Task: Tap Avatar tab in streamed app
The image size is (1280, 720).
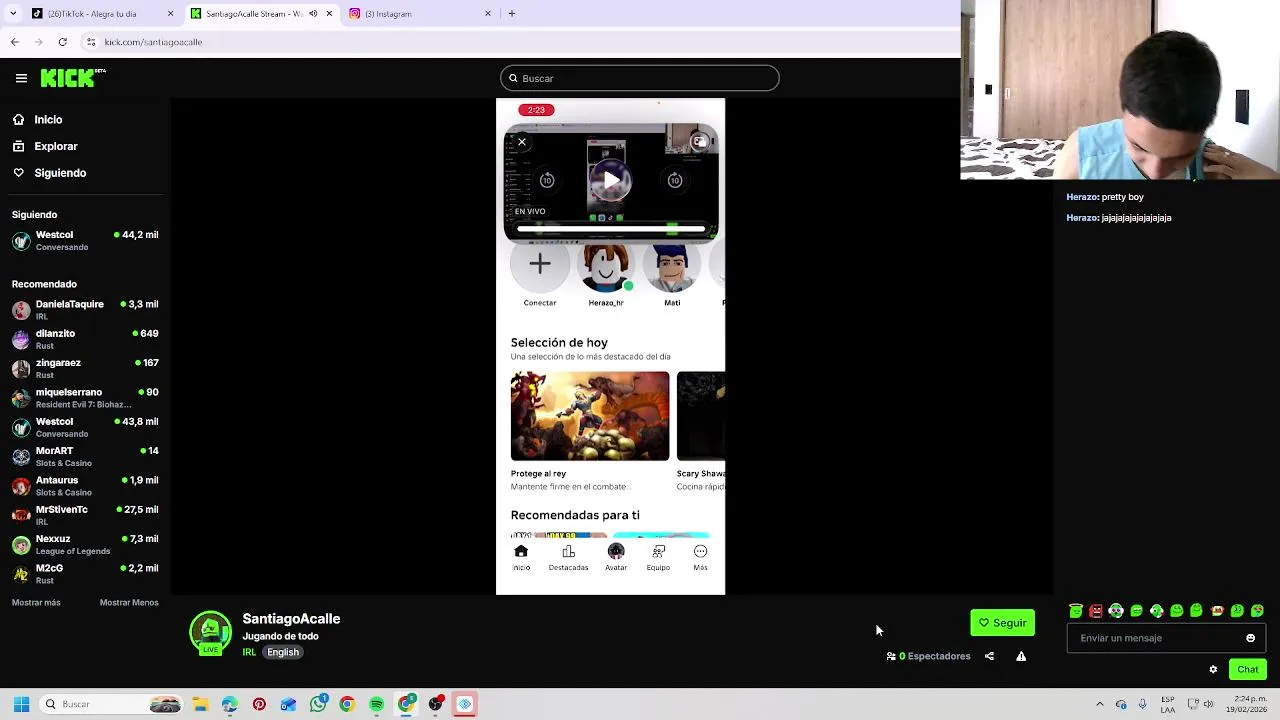Action: (616, 558)
